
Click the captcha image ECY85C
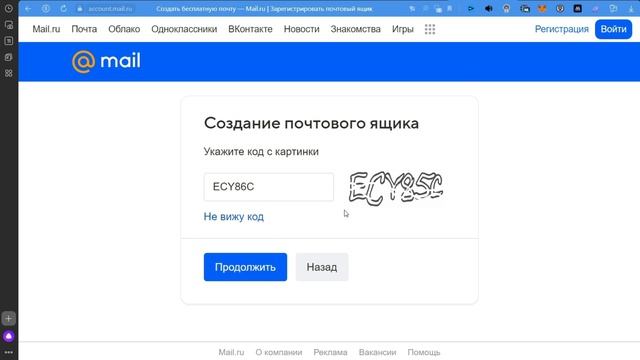[396, 188]
